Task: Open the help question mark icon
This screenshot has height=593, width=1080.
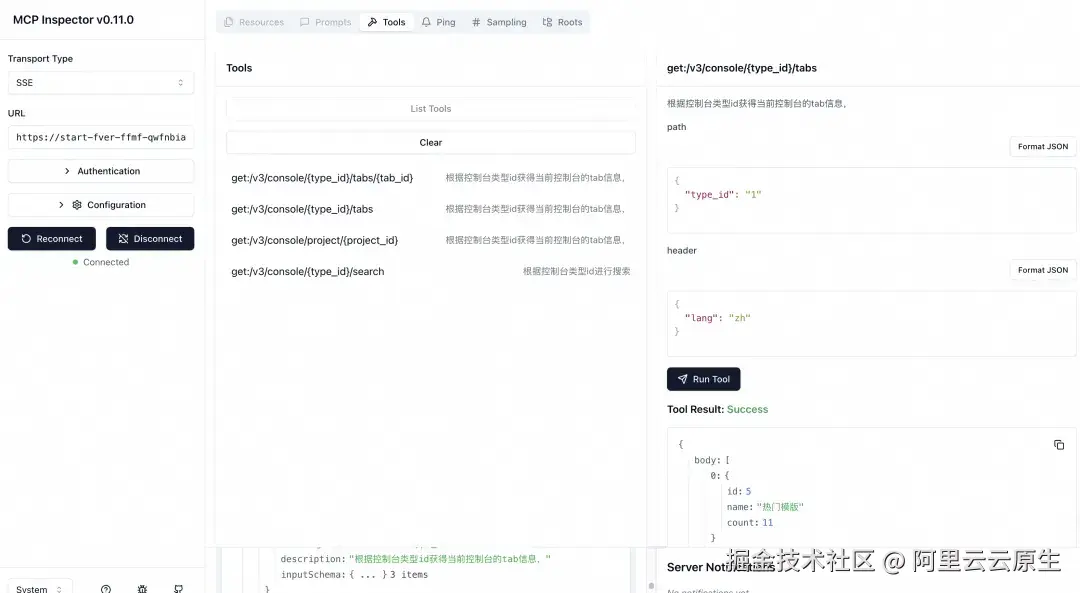Action: pyautogui.click(x=105, y=589)
